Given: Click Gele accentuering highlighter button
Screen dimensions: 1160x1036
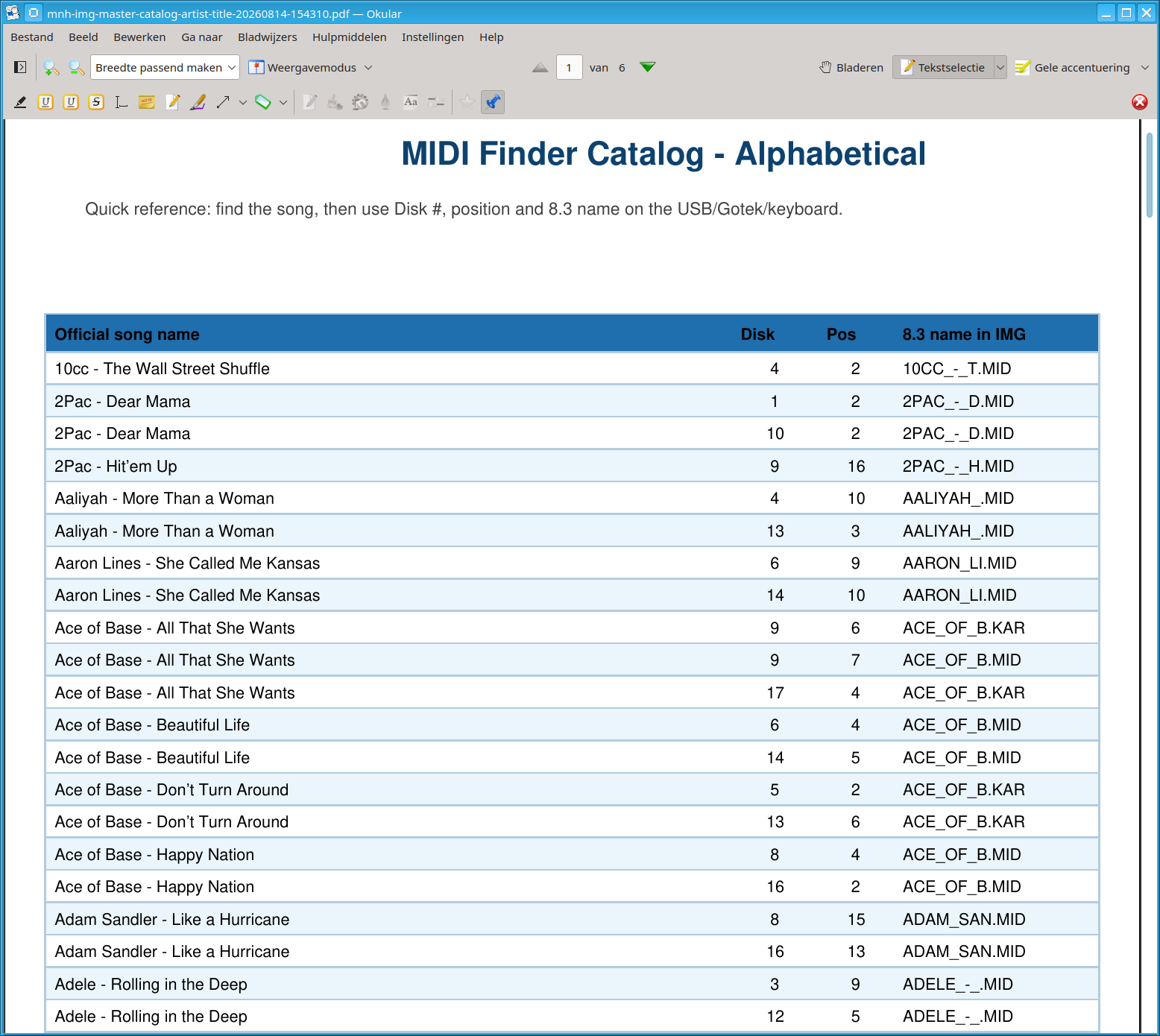Looking at the screenshot, I should pos(1072,67).
